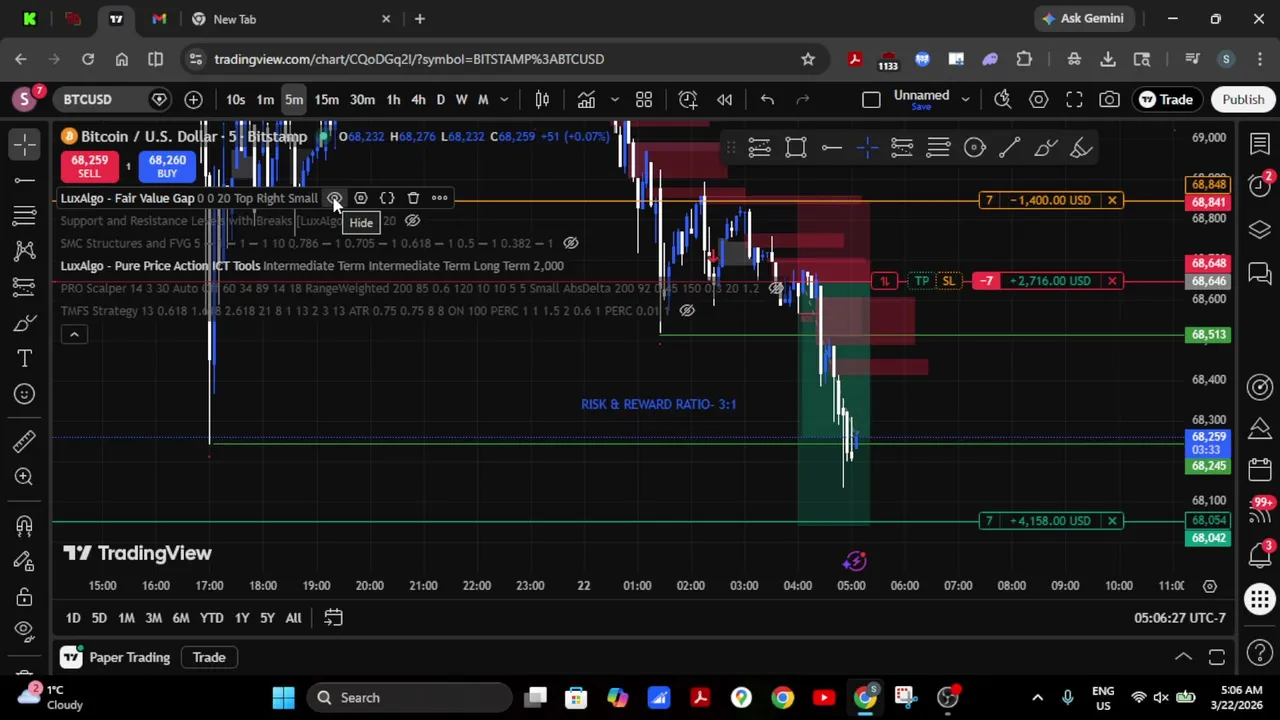Cancel the +4,158.00 USD order
The image size is (1280, 720).
[1112, 521]
